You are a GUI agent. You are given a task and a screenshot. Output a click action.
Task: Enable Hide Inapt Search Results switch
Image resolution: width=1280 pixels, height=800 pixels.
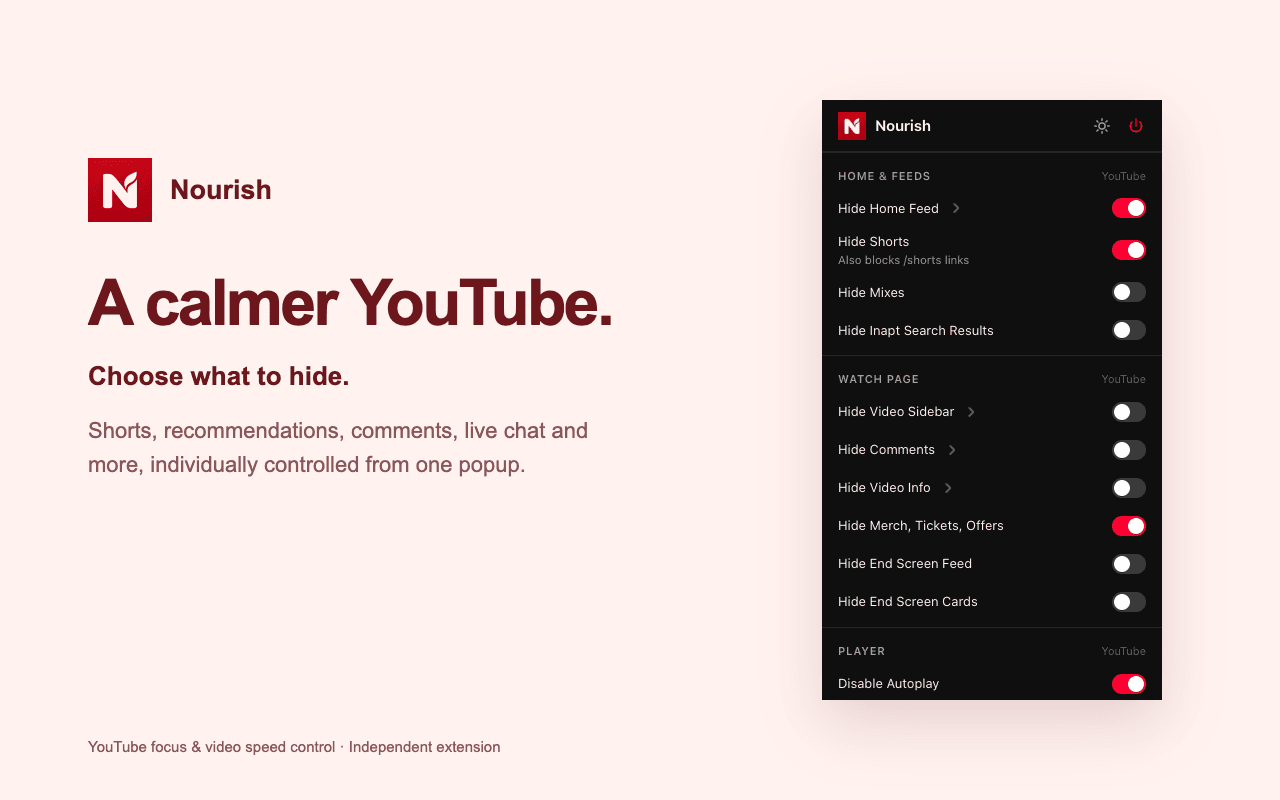(1129, 330)
